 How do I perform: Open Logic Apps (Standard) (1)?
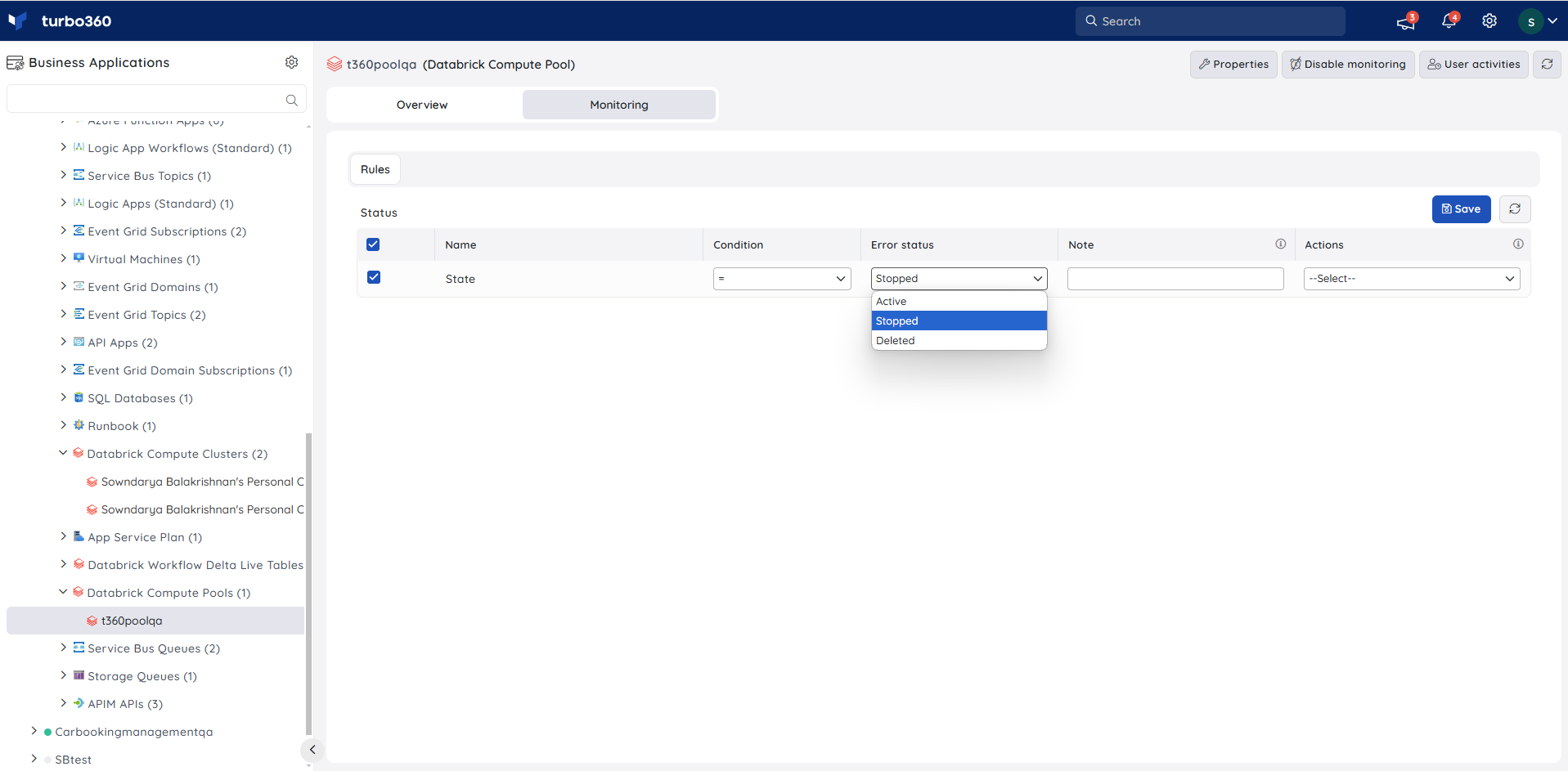pos(160,204)
